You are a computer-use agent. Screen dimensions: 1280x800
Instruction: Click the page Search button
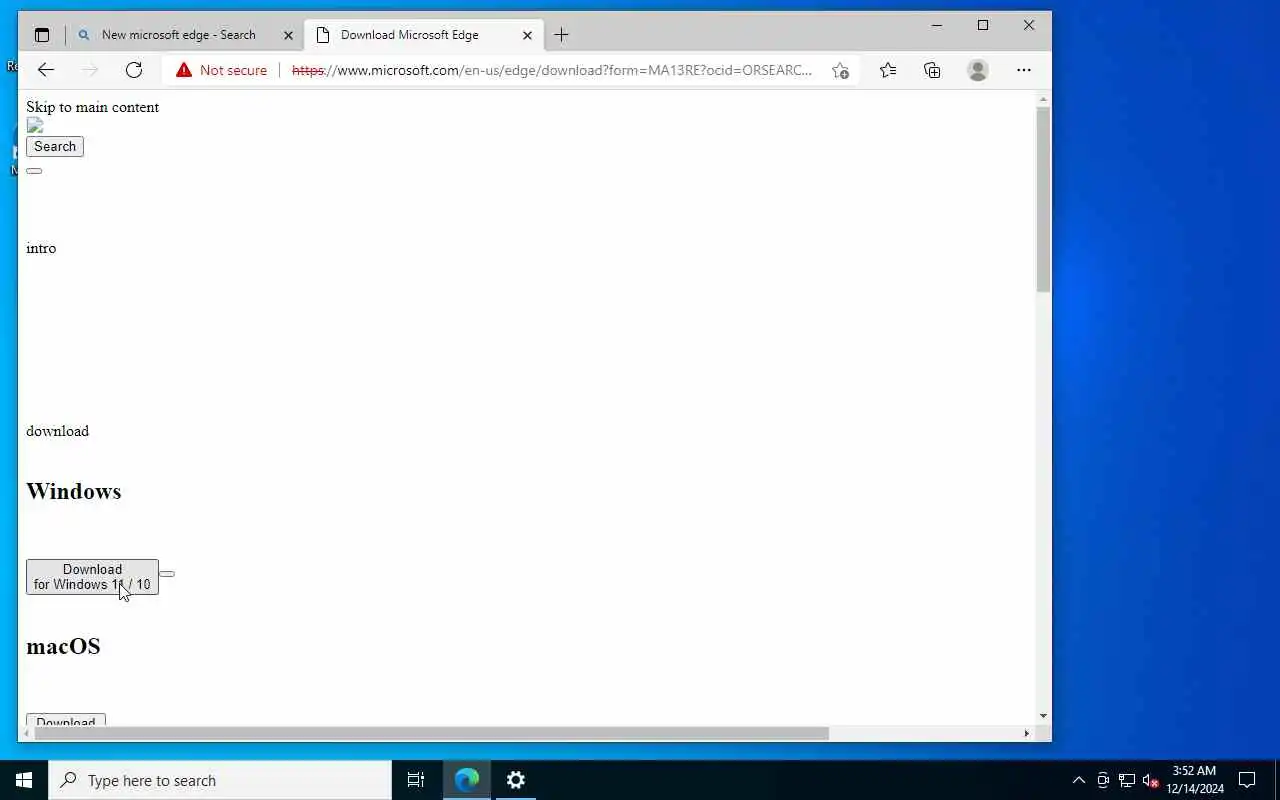(55, 146)
